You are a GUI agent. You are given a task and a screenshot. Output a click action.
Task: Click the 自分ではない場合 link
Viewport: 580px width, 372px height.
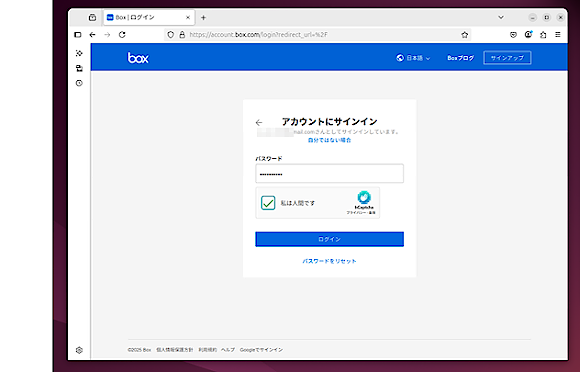(330, 140)
